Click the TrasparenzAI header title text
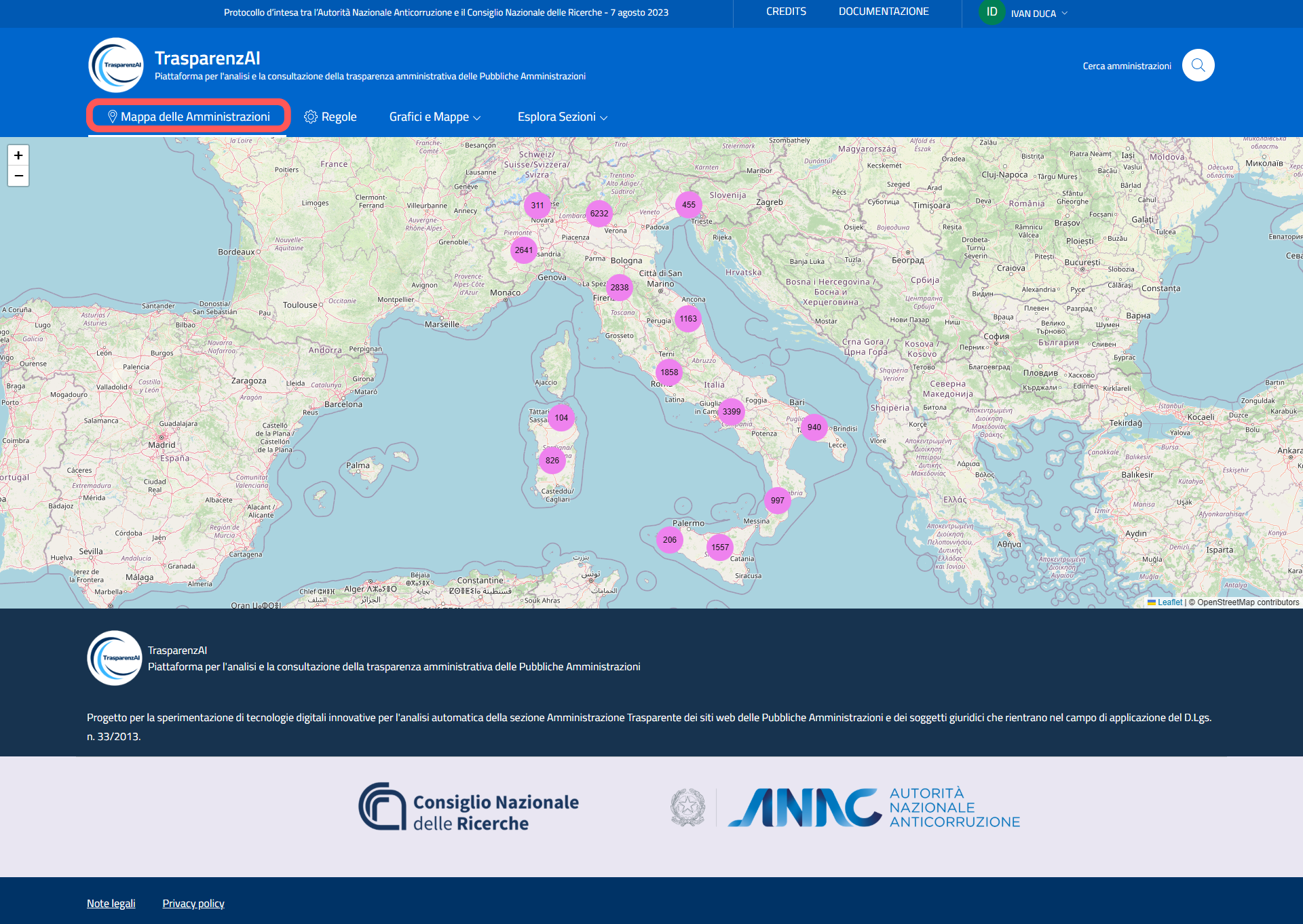 pos(208,58)
